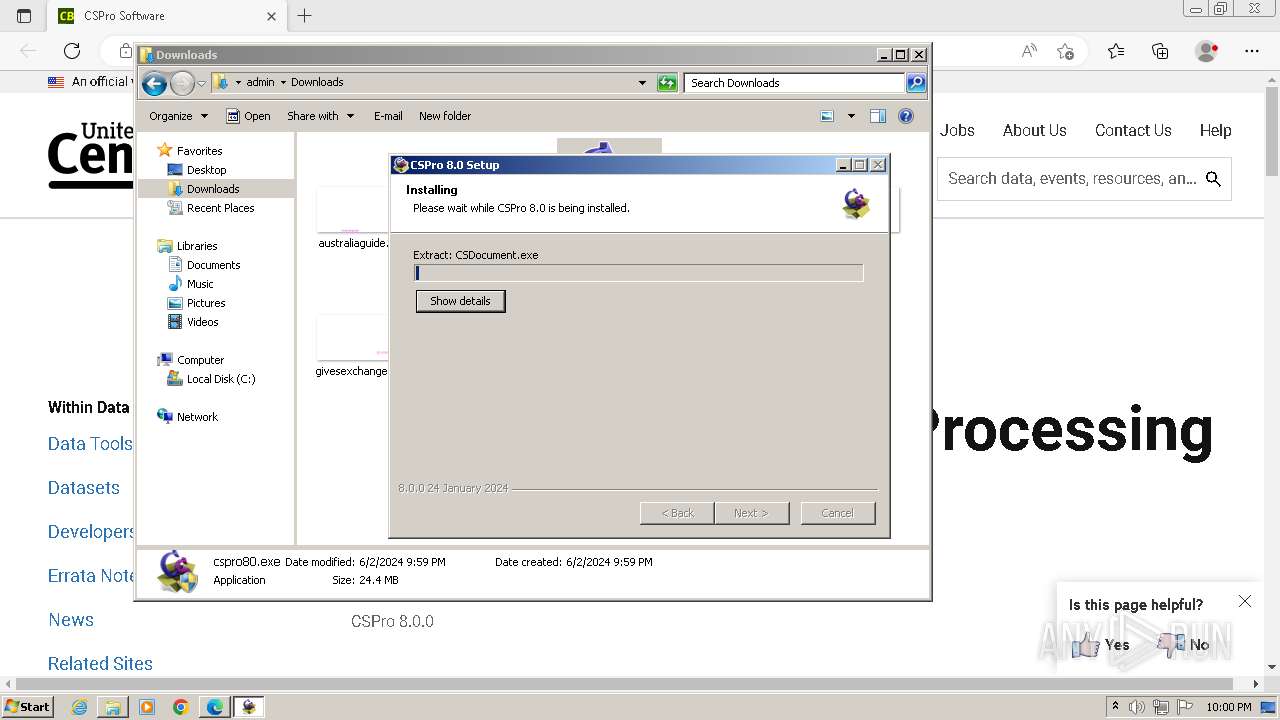Click Jobs link on Census page

click(957, 130)
